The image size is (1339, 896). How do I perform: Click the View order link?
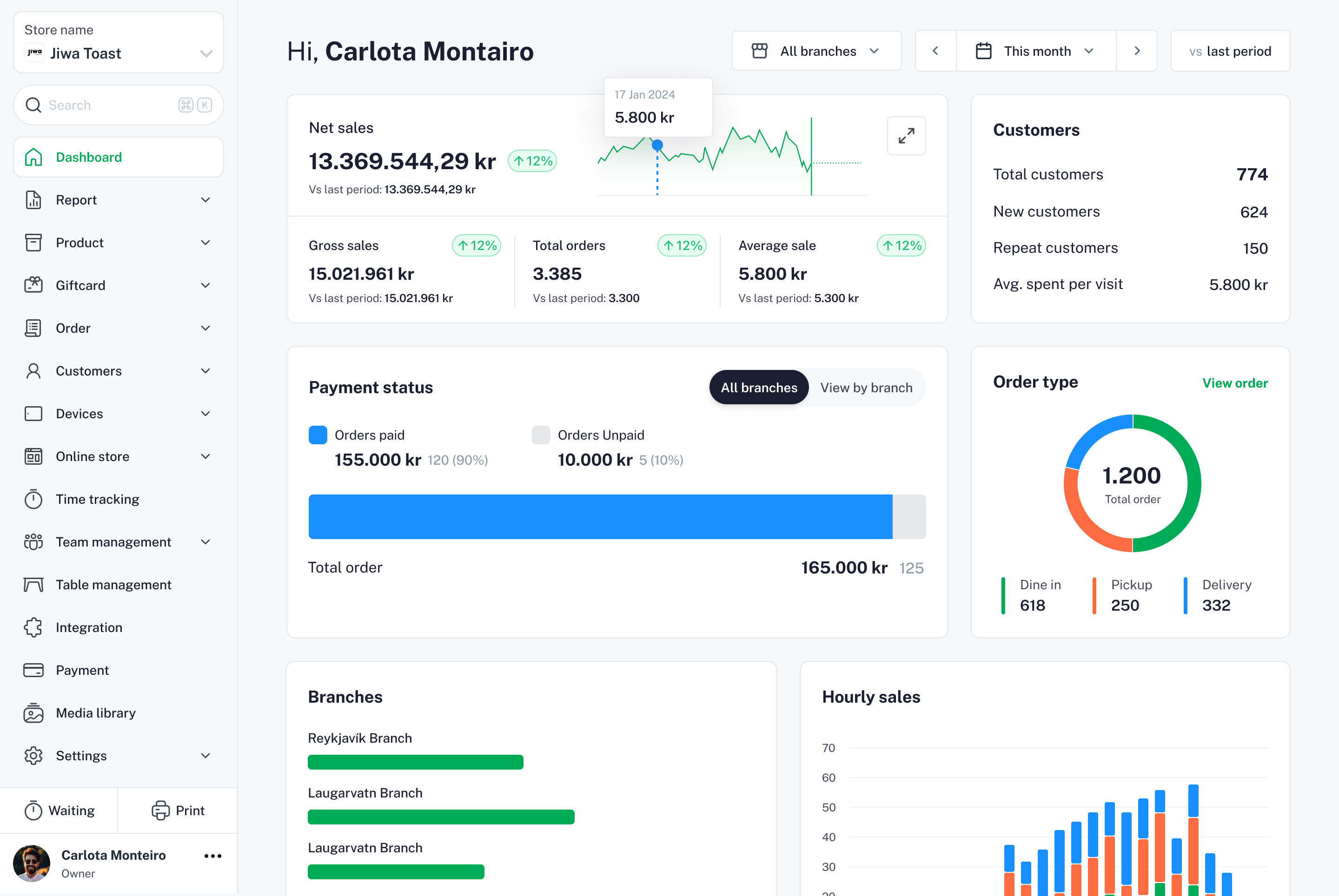pos(1234,383)
